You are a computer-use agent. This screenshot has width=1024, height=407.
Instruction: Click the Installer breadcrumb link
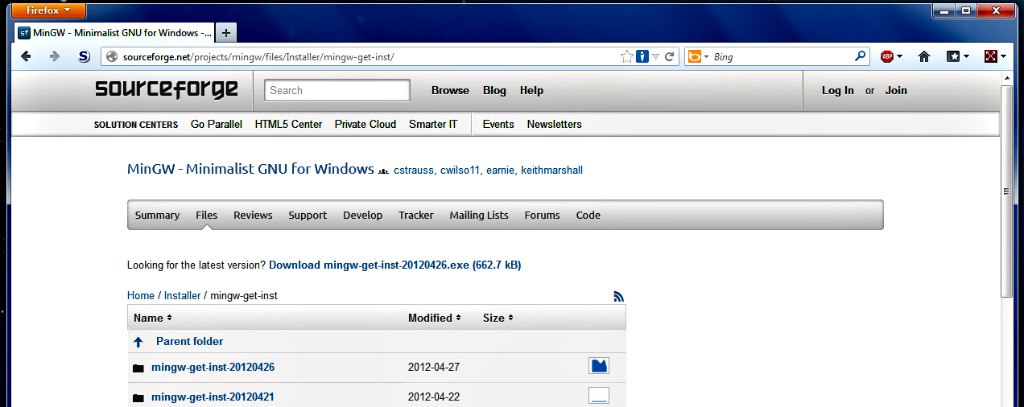(x=182, y=295)
